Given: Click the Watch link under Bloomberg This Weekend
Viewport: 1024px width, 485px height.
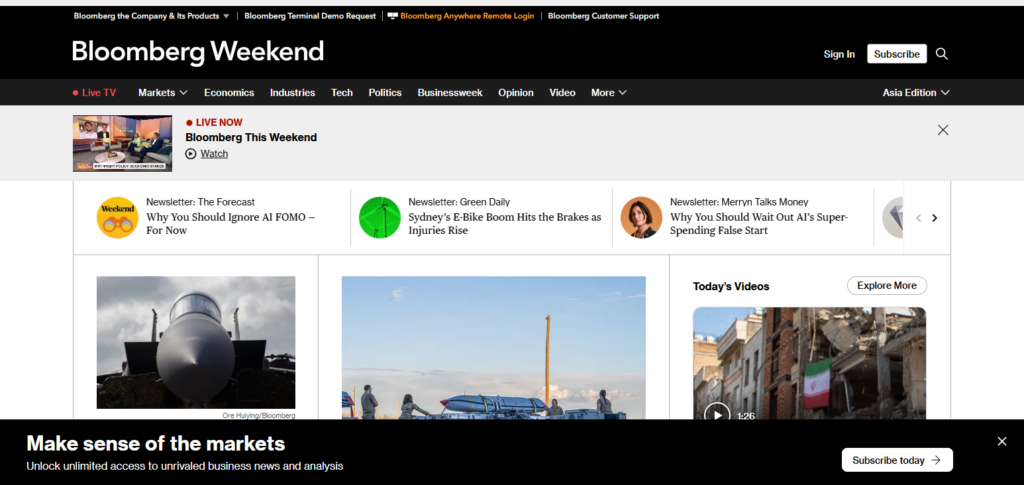Looking at the screenshot, I should [214, 154].
